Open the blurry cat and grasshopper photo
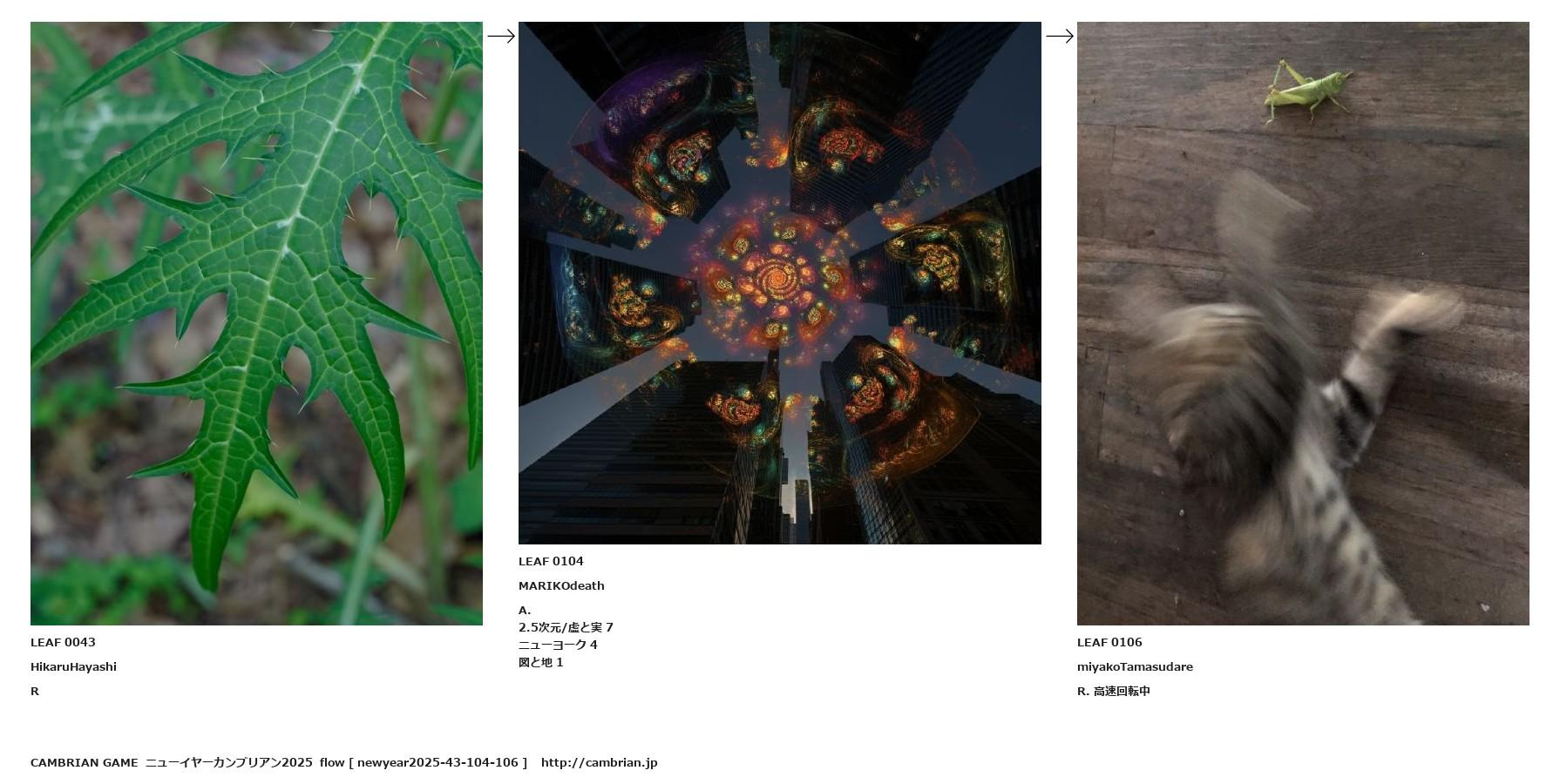 [1303, 323]
